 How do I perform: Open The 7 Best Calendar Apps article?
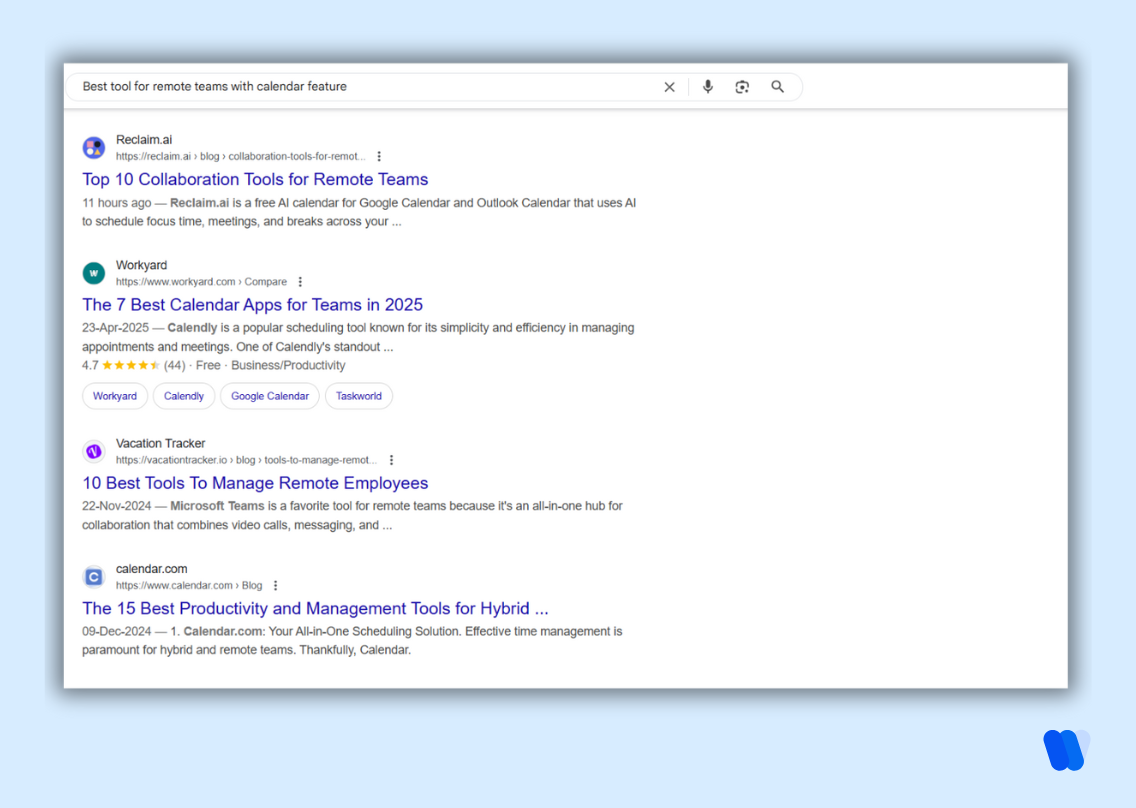pos(252,304)
